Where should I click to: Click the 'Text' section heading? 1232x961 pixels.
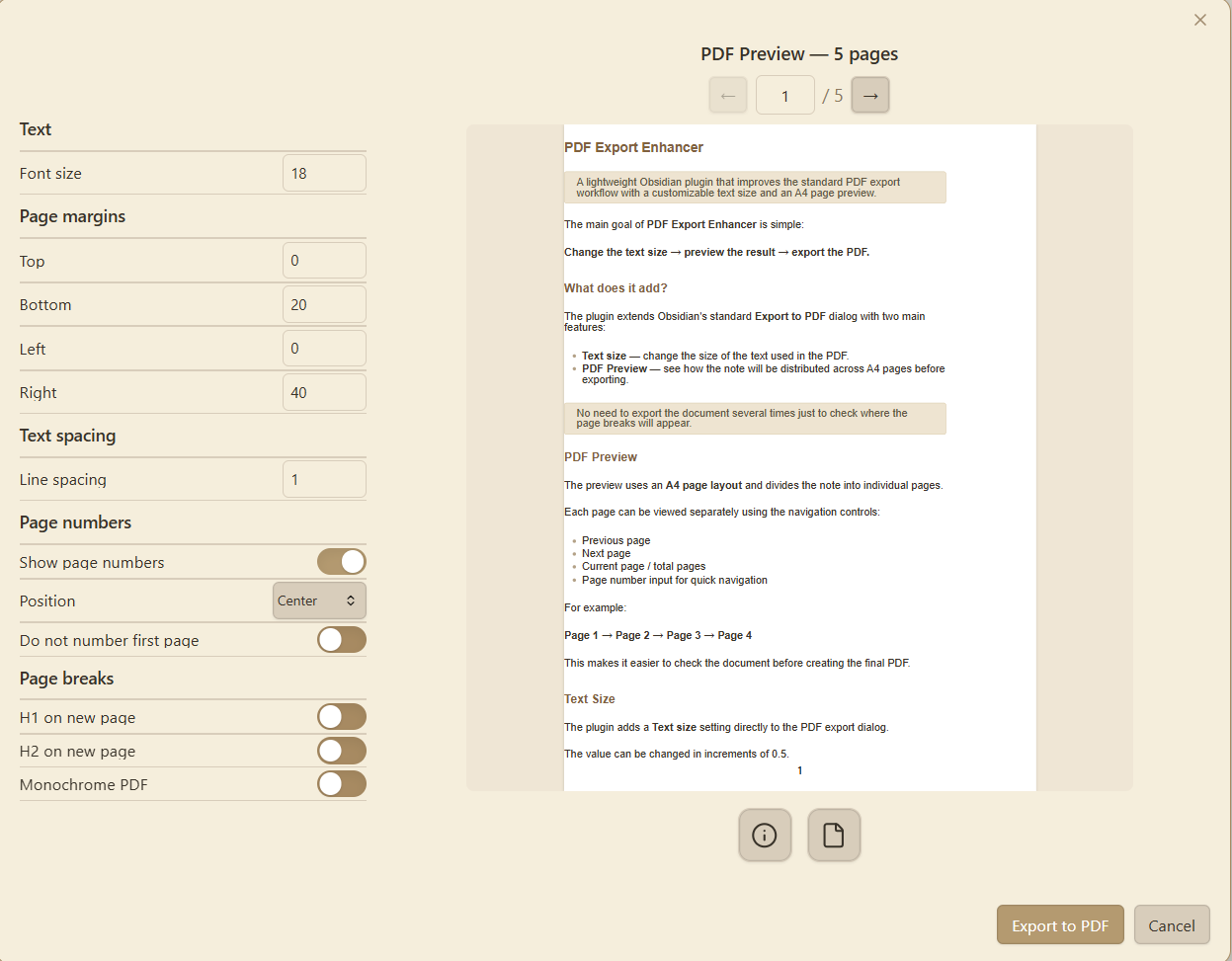point(36,129)
